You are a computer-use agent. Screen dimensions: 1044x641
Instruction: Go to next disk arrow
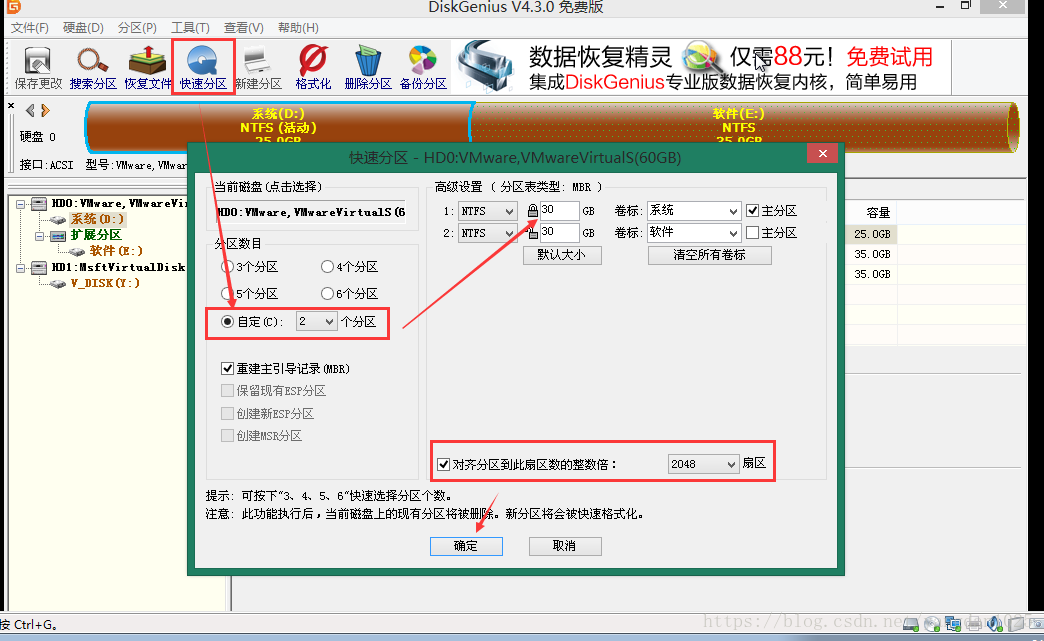point(45,110)
